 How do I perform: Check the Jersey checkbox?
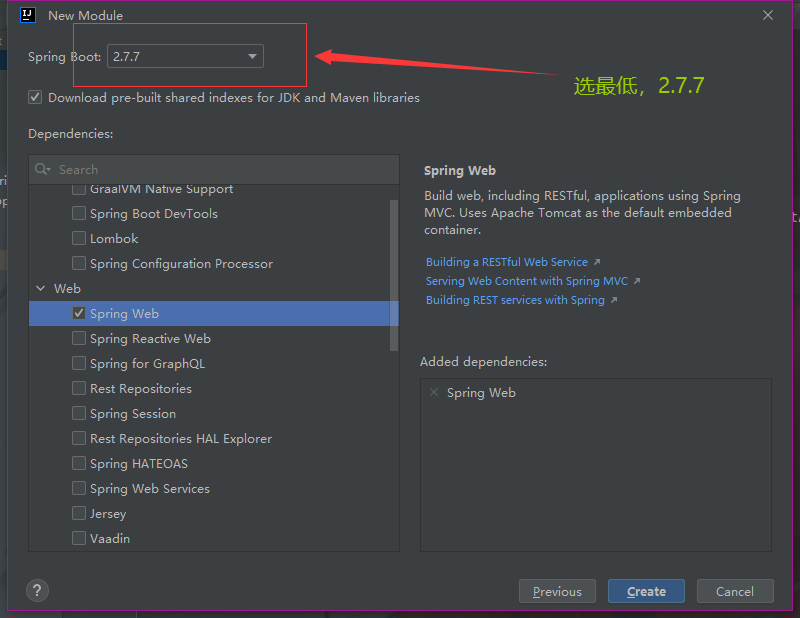pyautogui.click(x=79, y=513)
